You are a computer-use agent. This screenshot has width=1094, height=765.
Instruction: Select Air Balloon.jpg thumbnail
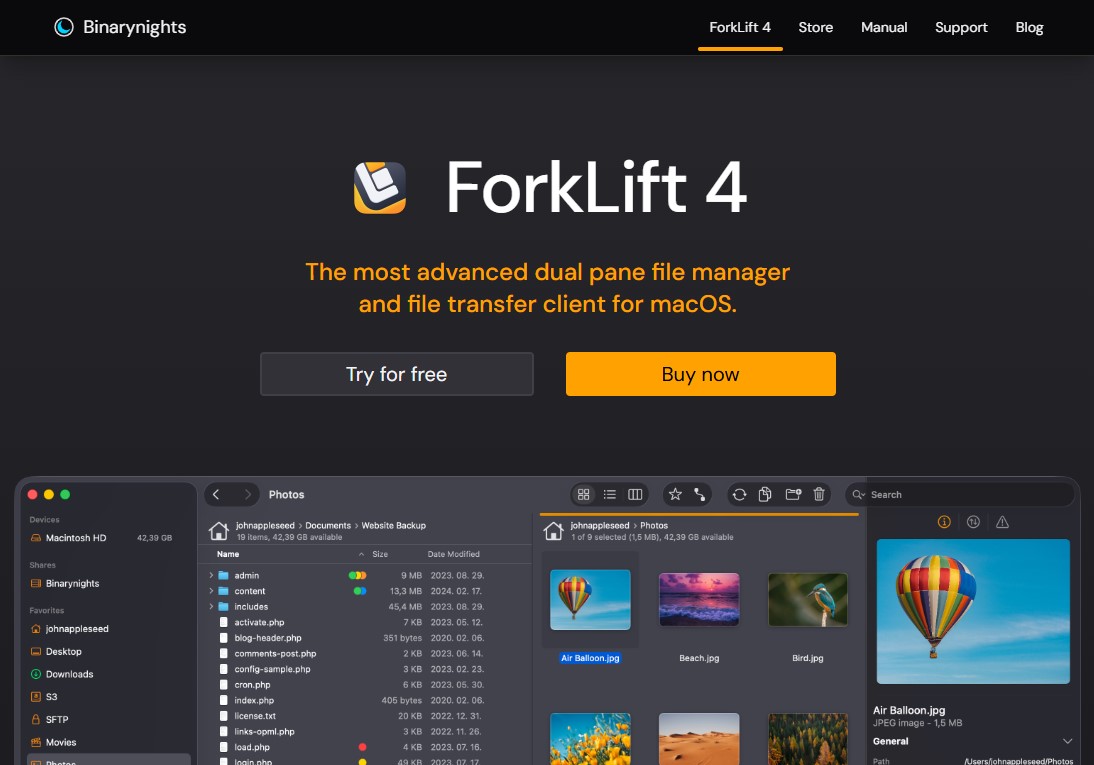coord(590,600)
